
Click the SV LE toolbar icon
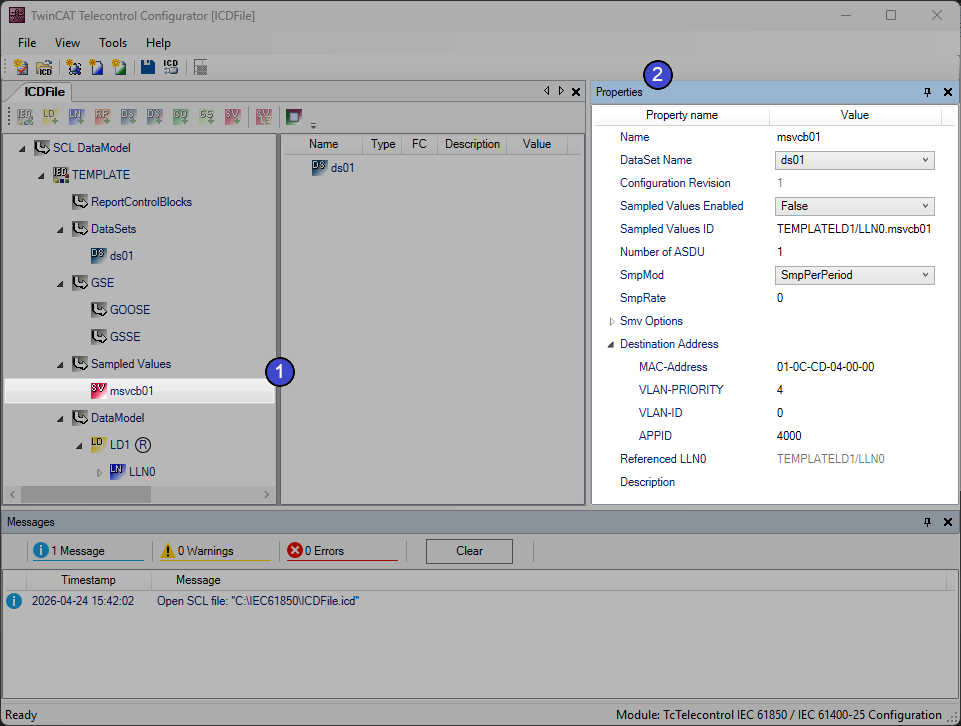(264, 116)
